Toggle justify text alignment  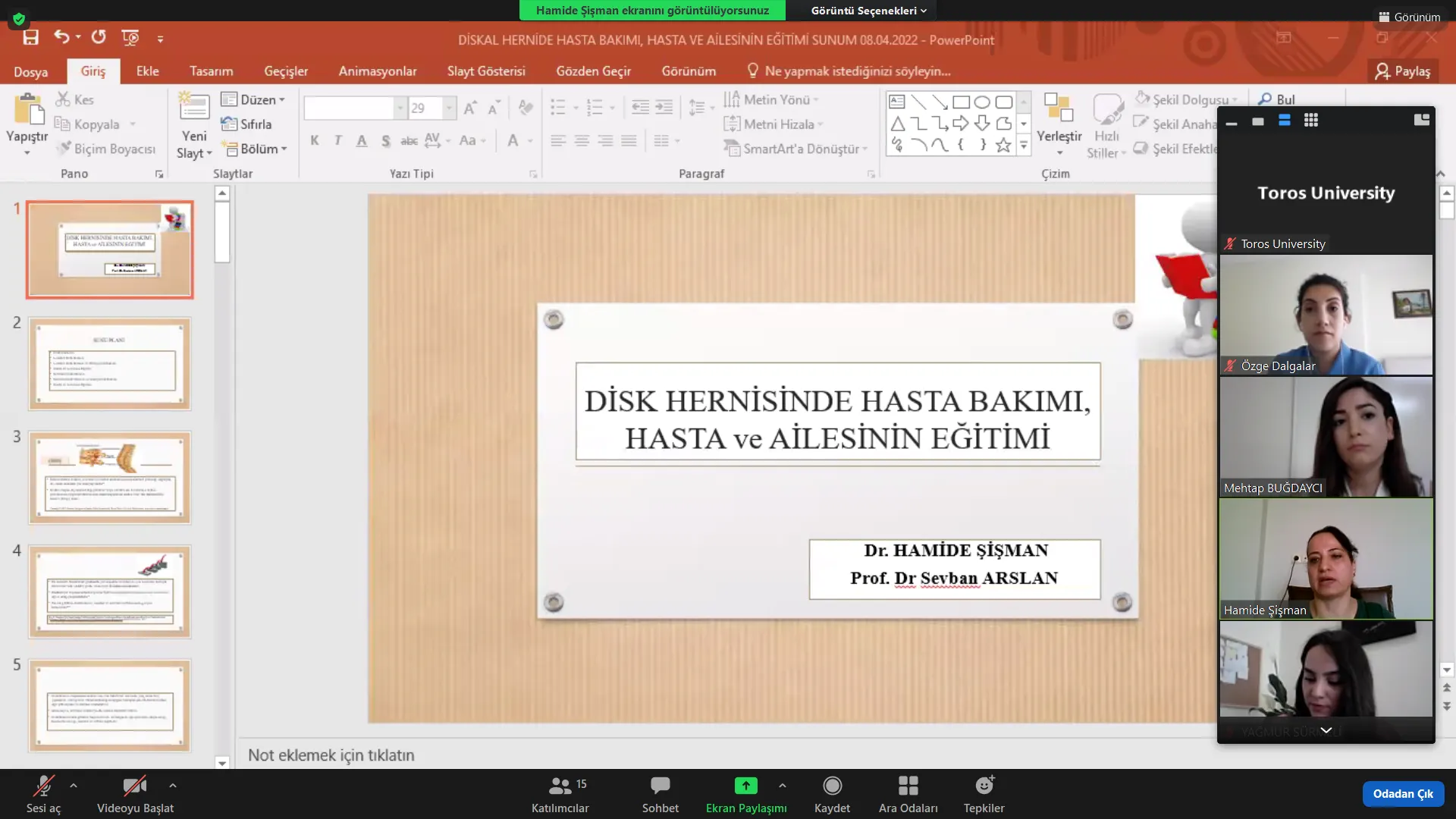(629, 140)
